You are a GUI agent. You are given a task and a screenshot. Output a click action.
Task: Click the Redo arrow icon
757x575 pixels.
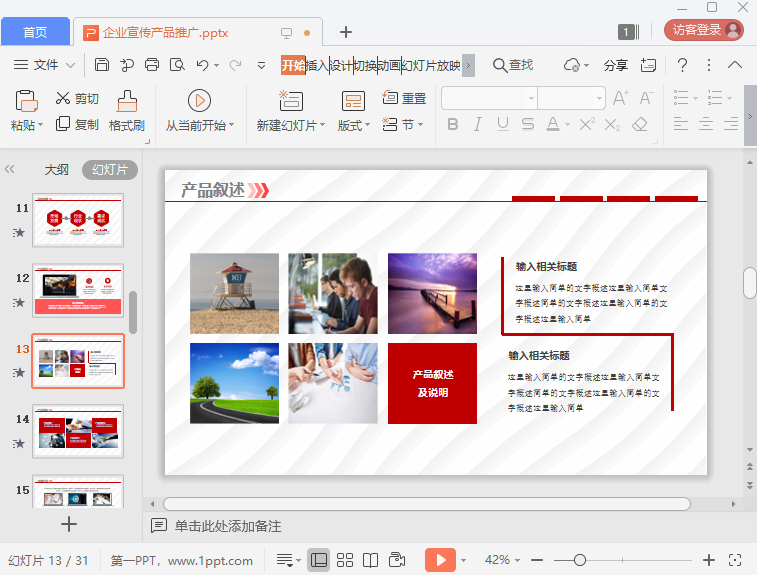(x=235, y=65)
